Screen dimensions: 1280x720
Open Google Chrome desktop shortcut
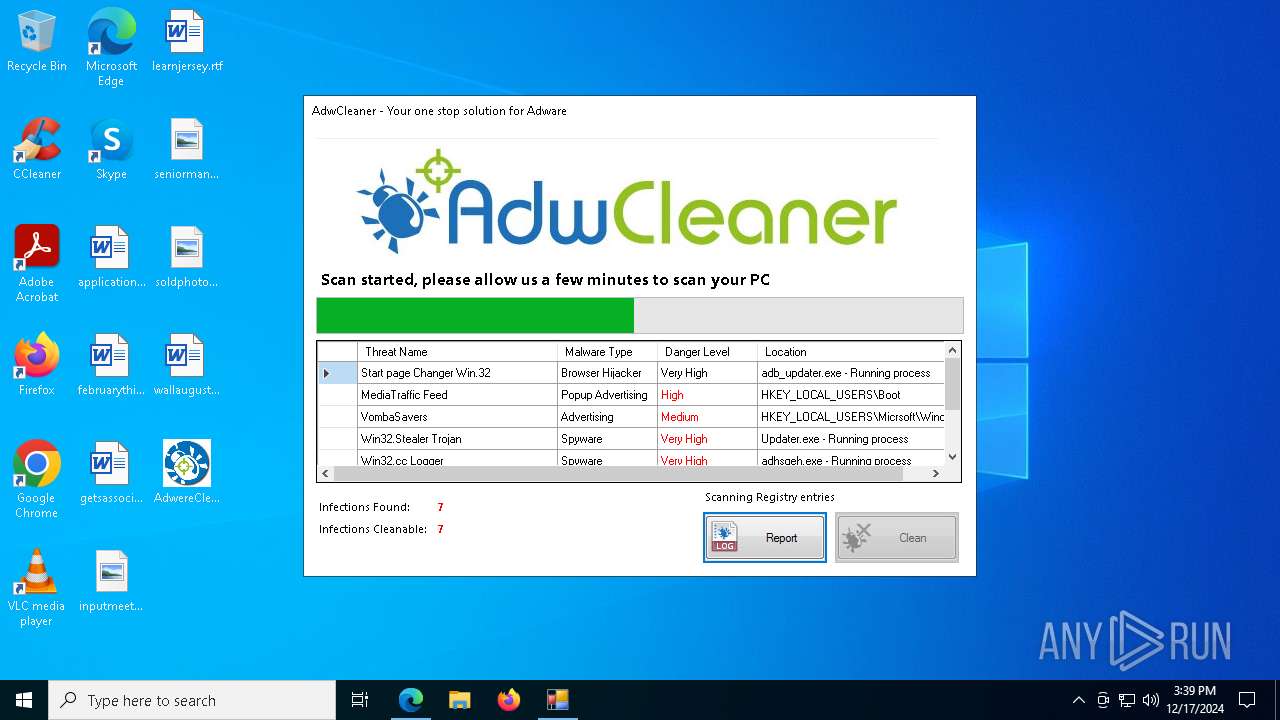(x=37, y=480)
